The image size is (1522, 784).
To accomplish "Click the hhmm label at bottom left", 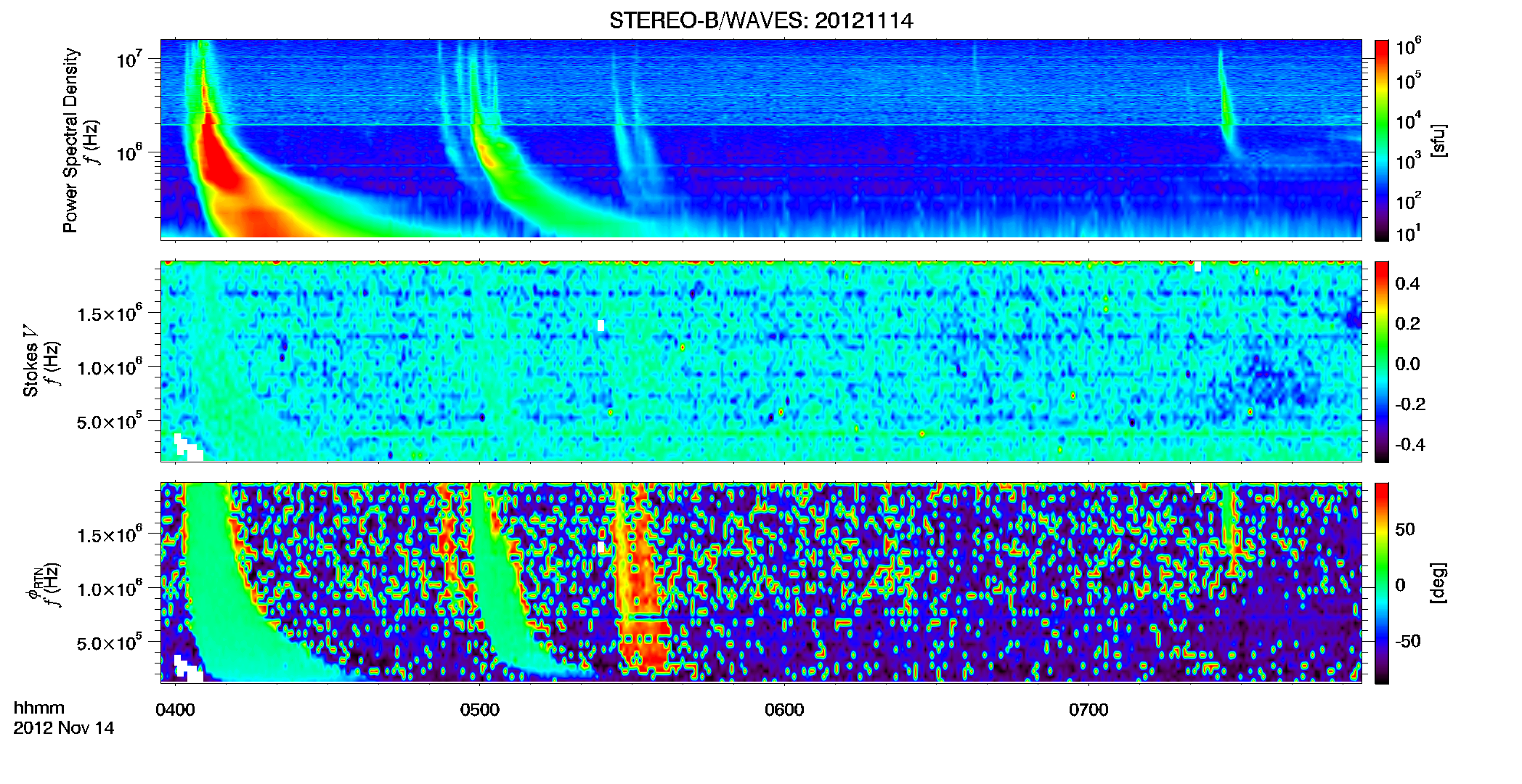I will point(39,708).
